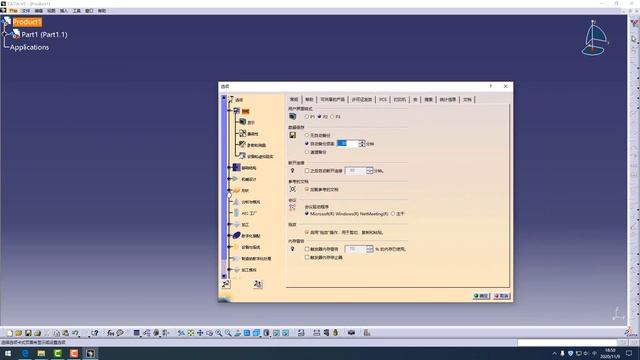Click the Shading render style icon
Viewport: 640px width, 360px height.
click(267, 333)
